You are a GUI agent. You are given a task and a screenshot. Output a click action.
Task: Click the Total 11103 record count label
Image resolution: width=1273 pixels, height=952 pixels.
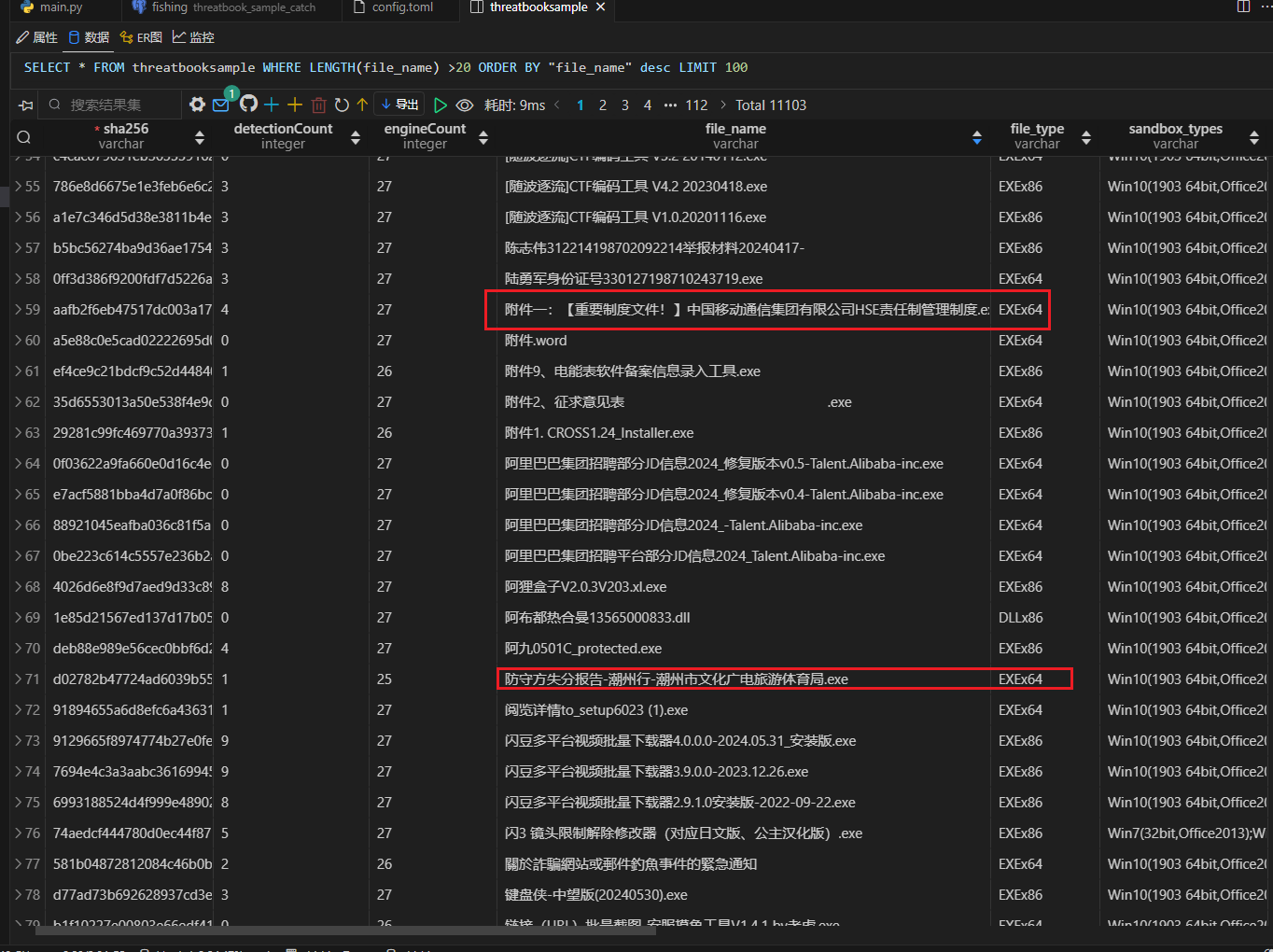[x=771, y=105]
